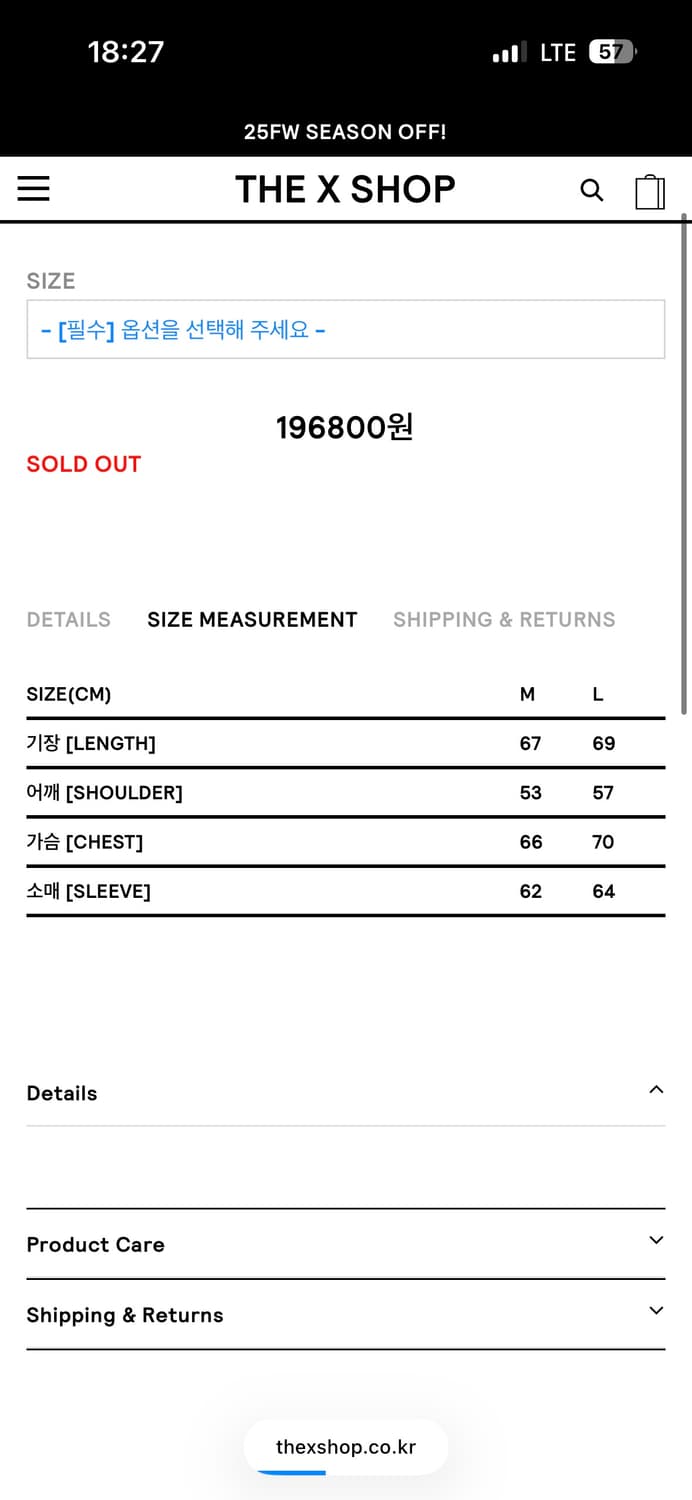Expand the Product Care section
The image size is (692, 1500).
pyautogui.click(x=95, y=1245)
